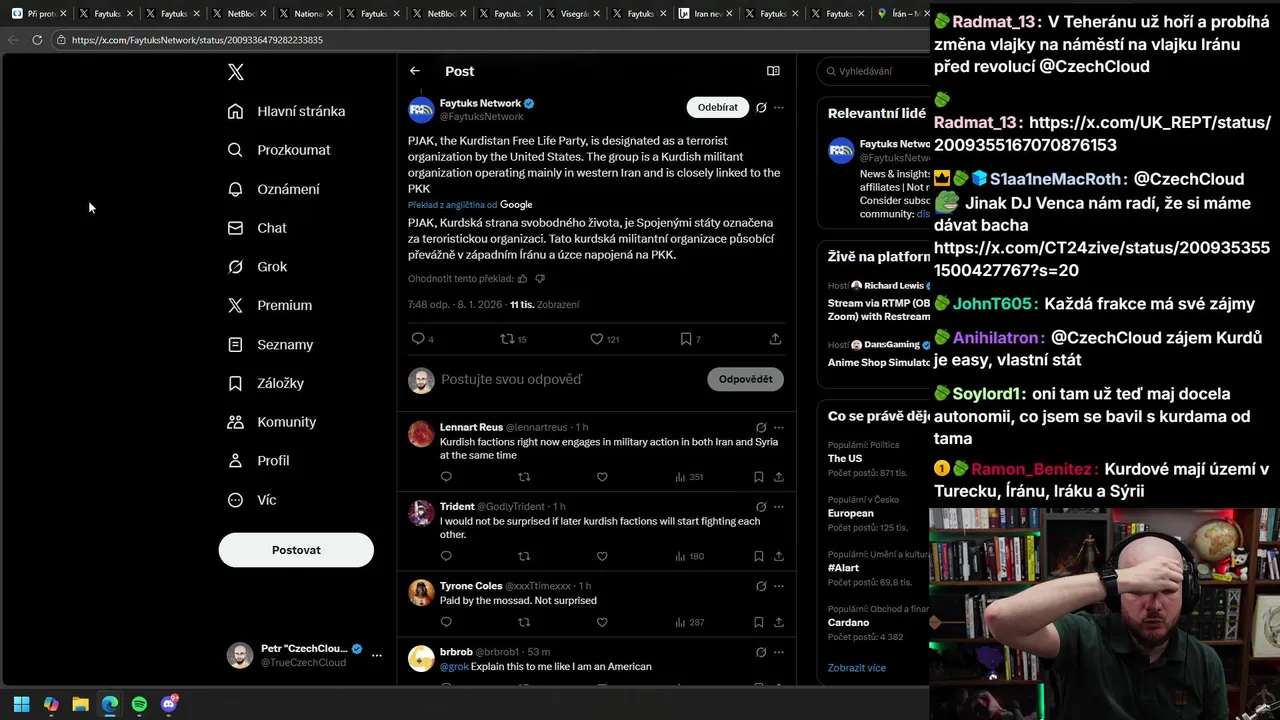This screenshot has height=720, width=1280.
Task: Click view count 351 on Lennart reply
Action: pos(690,477)
